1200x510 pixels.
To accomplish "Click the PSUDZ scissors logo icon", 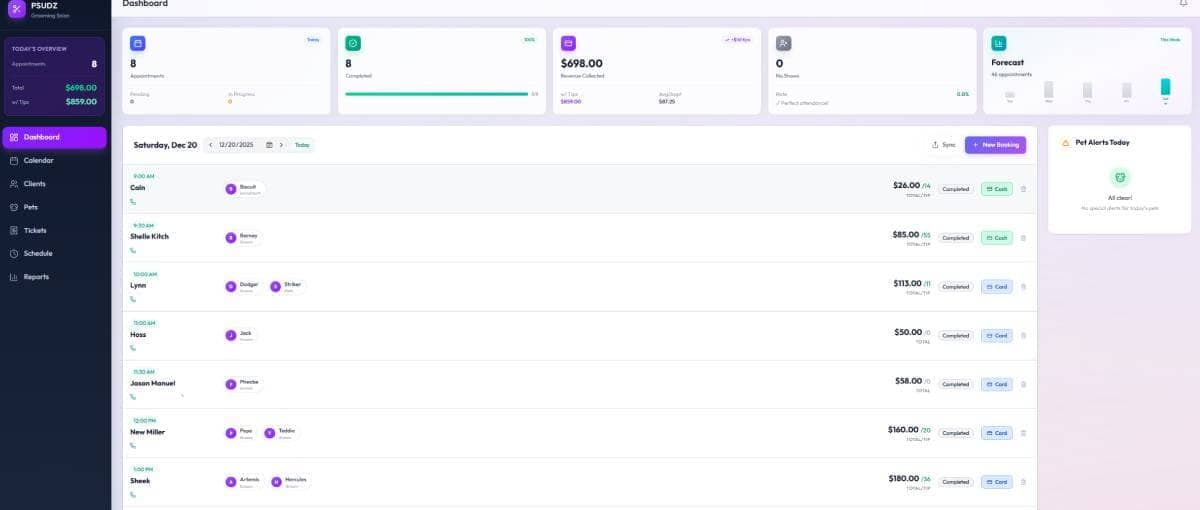I will (16, 9).
